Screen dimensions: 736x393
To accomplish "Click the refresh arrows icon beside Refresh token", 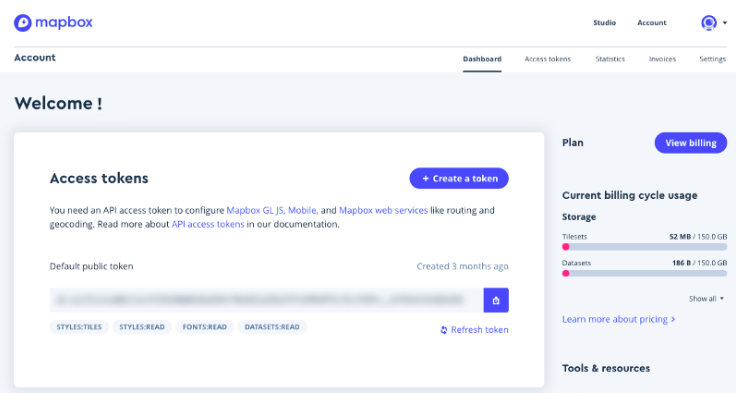I will (x=444, y=330).
